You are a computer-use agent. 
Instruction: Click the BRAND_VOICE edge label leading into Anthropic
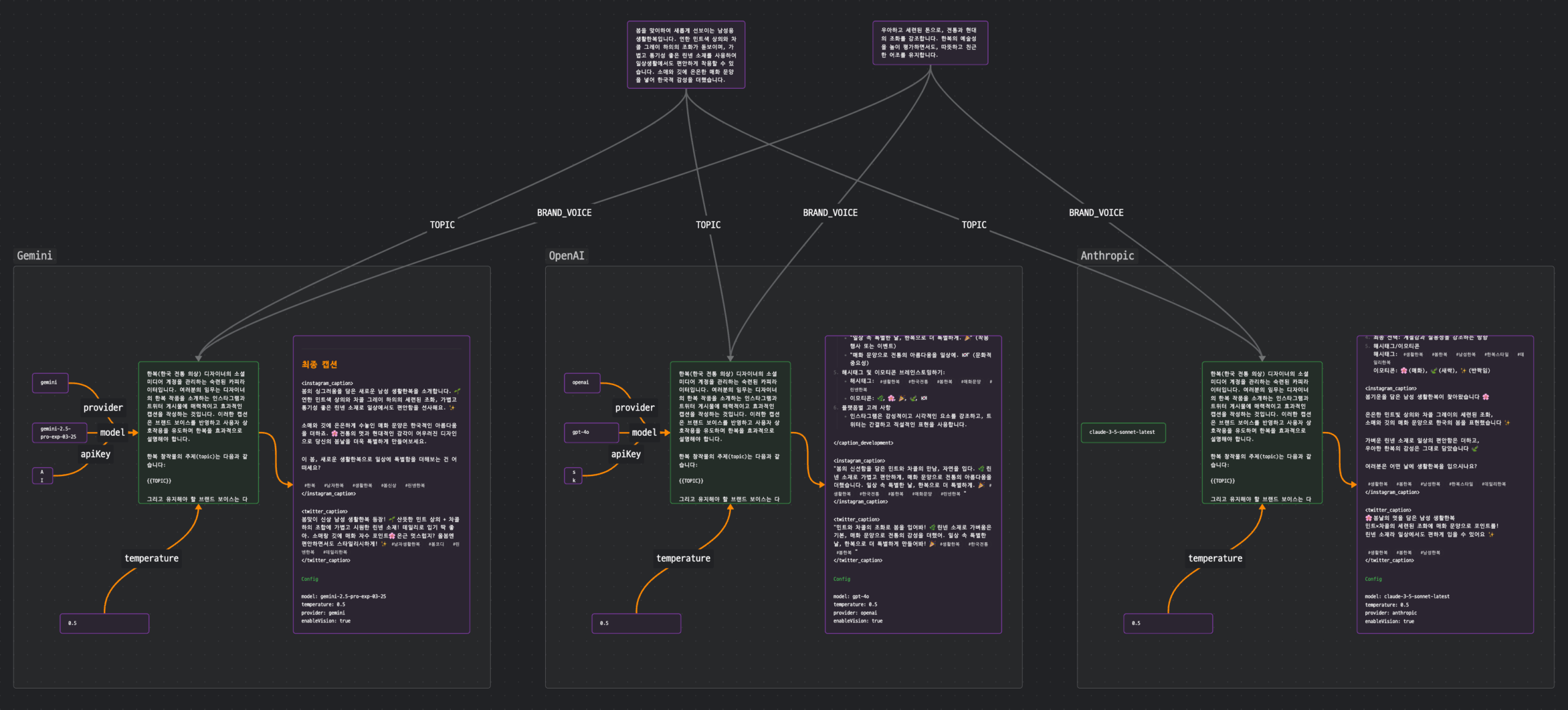click(x=1096, y=213)
